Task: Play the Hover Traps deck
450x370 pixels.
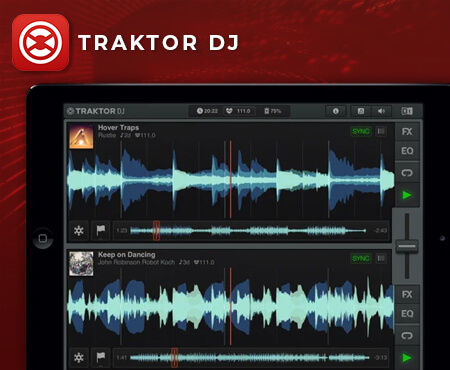Action: pyautogui.click(x=407, y=195)
